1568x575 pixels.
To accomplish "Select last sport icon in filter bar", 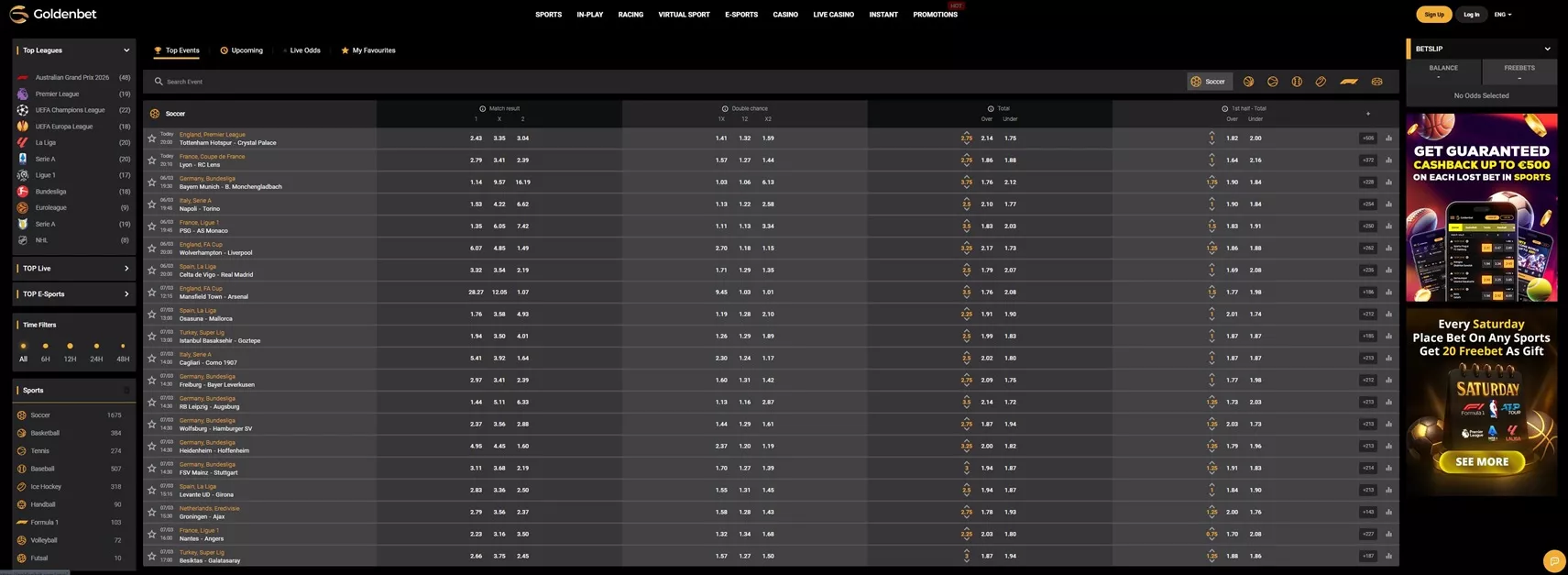I will pyautogui.click(x=1376, y=82).
